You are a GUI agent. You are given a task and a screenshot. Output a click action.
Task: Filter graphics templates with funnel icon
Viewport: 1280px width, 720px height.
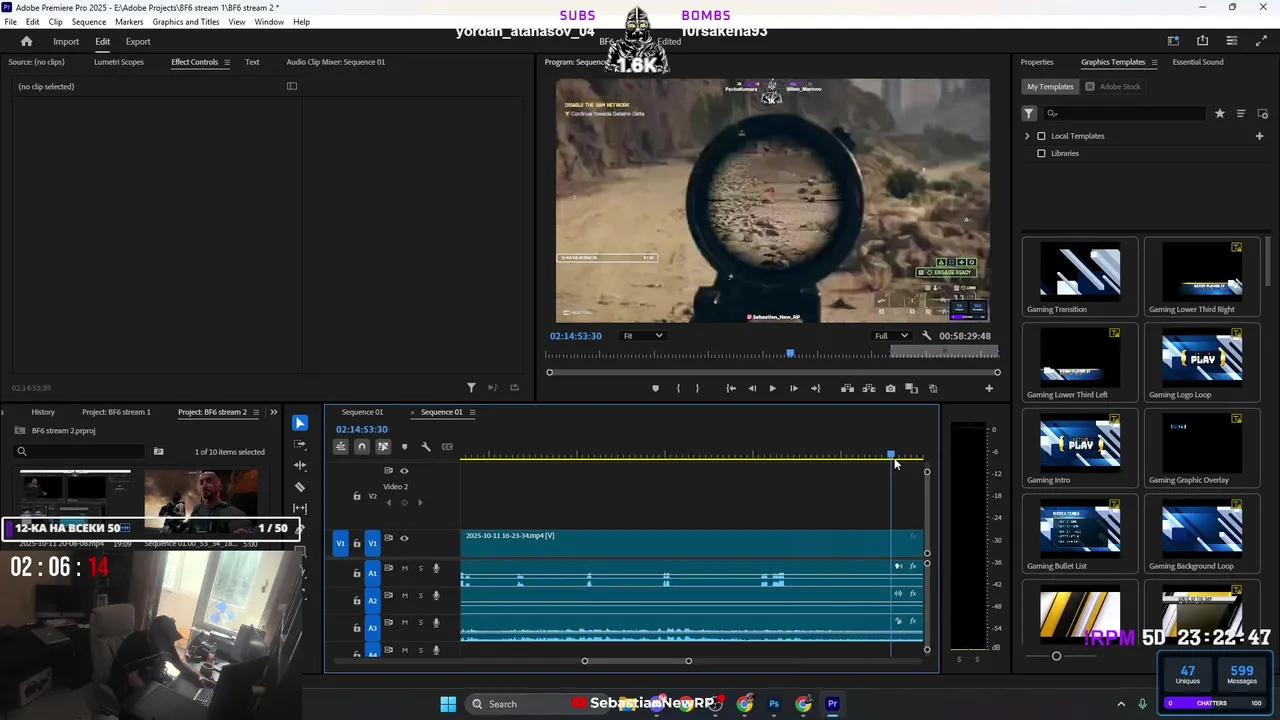[1029, 114]
